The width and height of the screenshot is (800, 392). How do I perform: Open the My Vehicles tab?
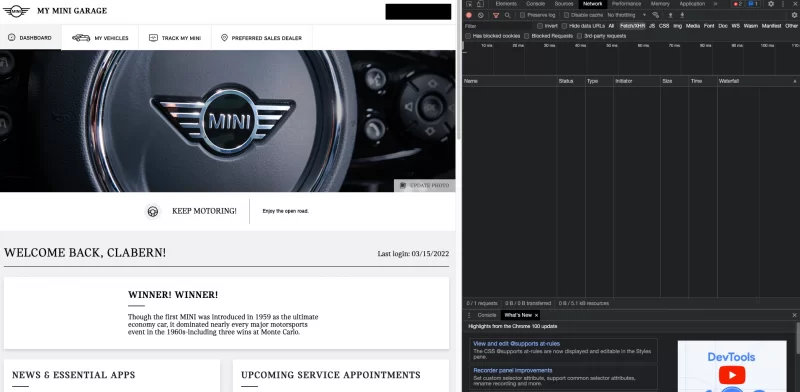click(x=100, y=38)
